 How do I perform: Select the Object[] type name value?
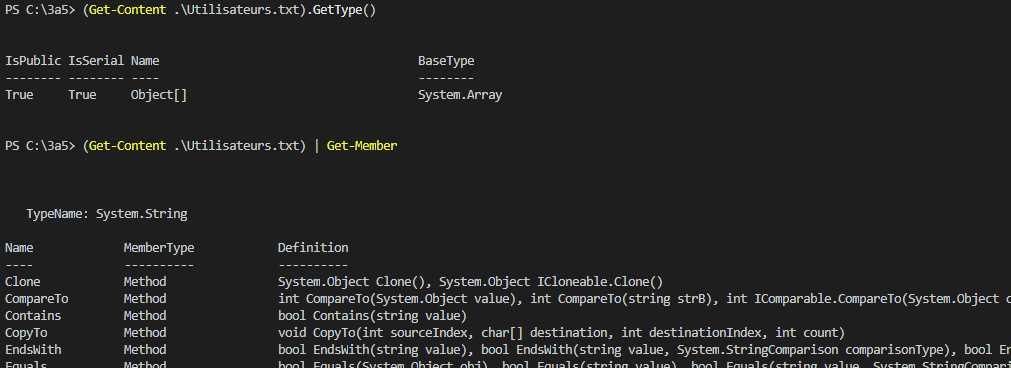tap(159, 95)
